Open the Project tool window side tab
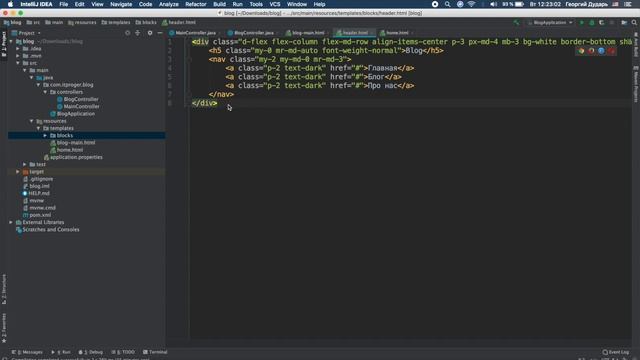The height and width of the screenshot is (360, 640). [x=4, y=44]
